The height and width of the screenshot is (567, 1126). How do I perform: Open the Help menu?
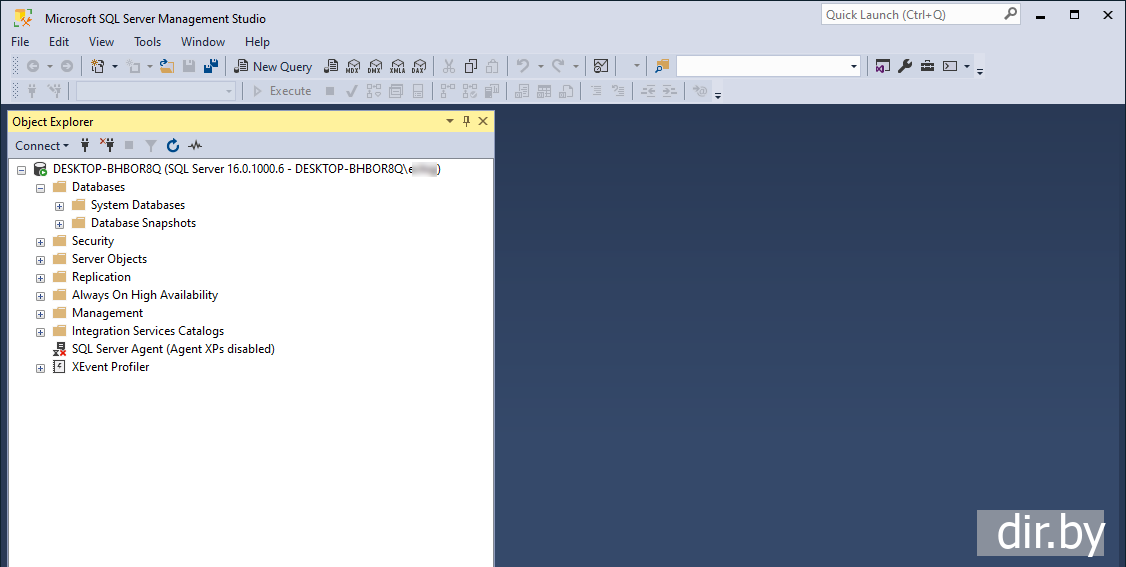coord(257,42)
